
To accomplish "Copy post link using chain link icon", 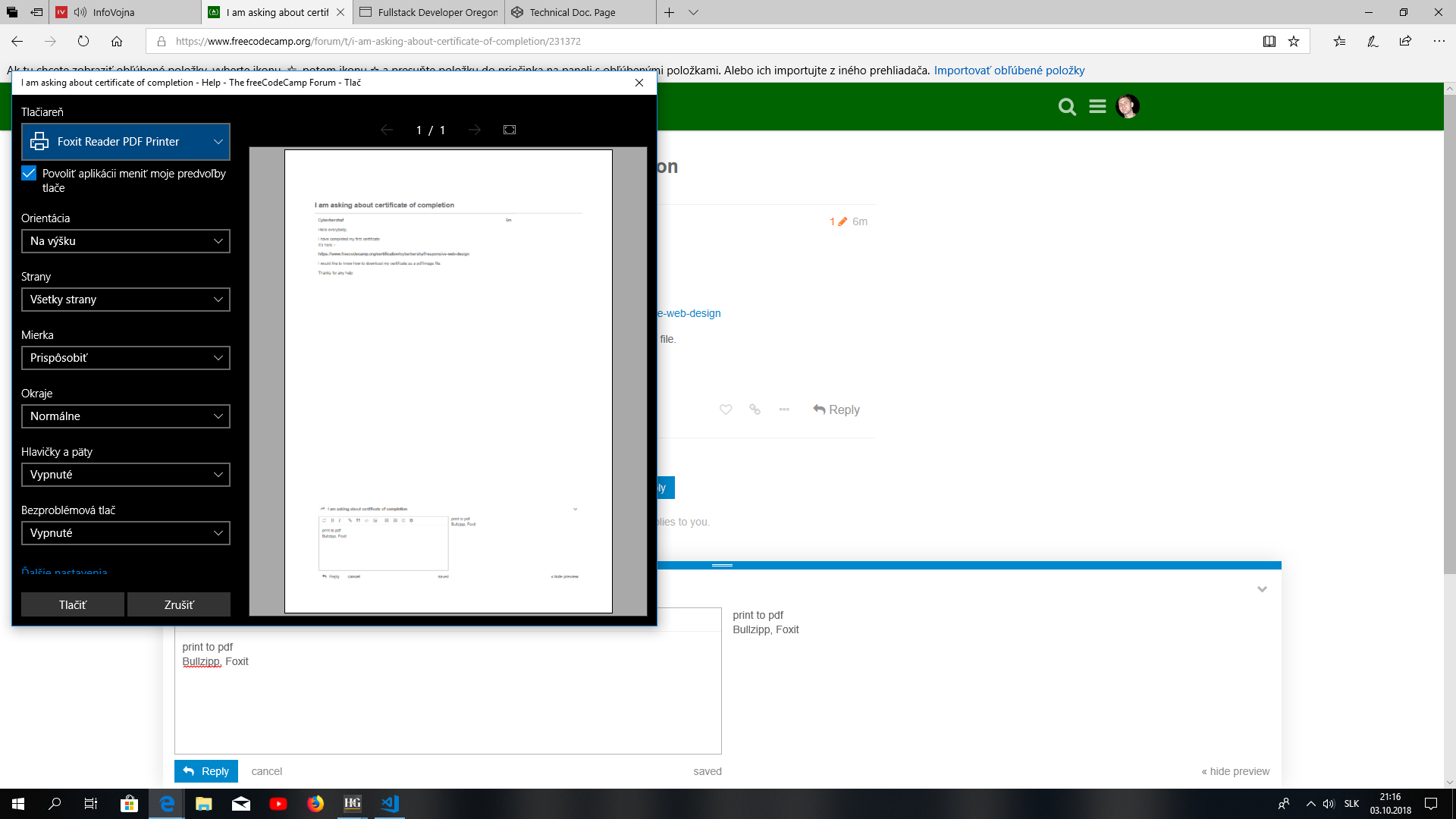I will pyautogui.click(x=755, y=409).
